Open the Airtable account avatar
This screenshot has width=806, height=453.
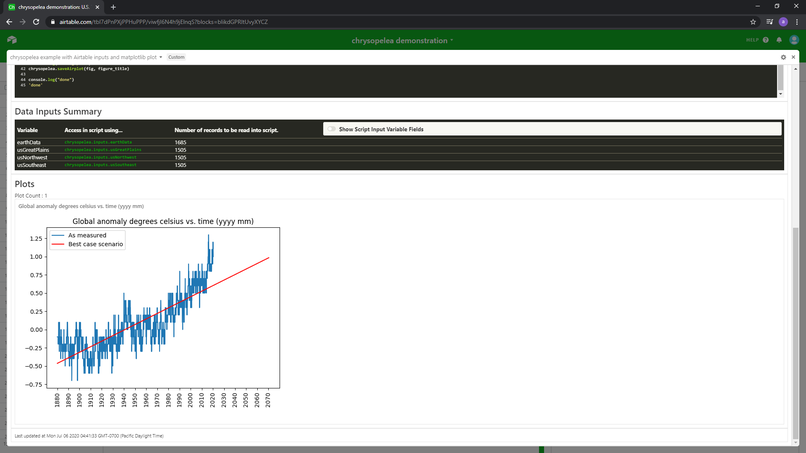click(x=794, y=40)
